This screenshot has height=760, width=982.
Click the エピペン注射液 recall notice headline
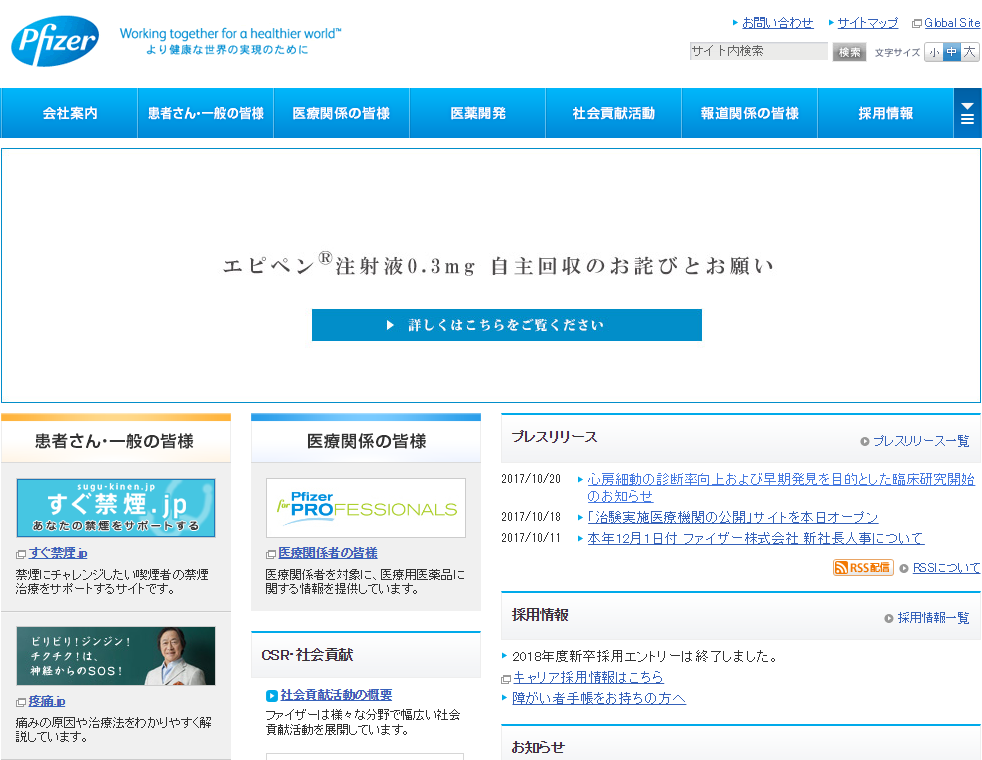click(x=499, y=265)
